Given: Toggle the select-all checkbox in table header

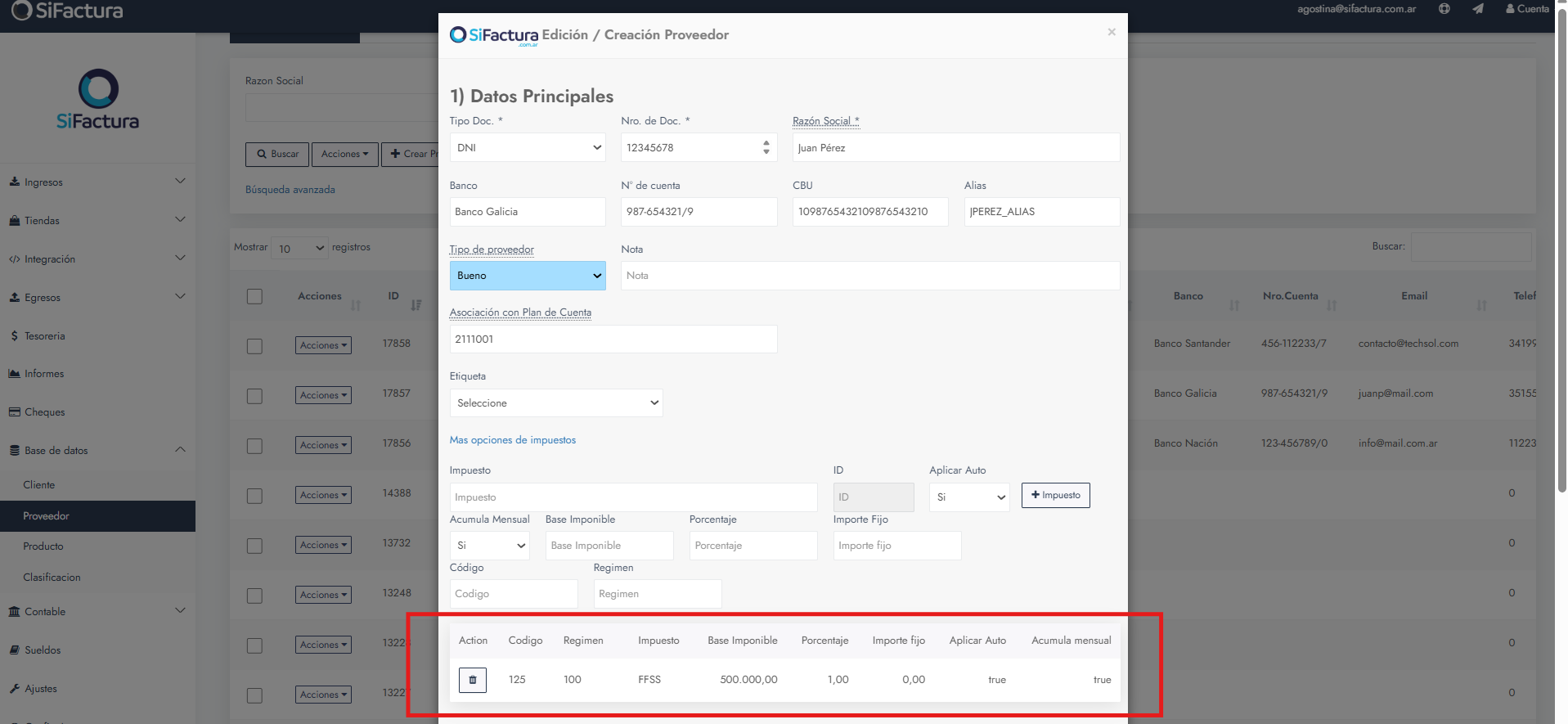Looking at the screenshot, I should (x=255, y=296).
